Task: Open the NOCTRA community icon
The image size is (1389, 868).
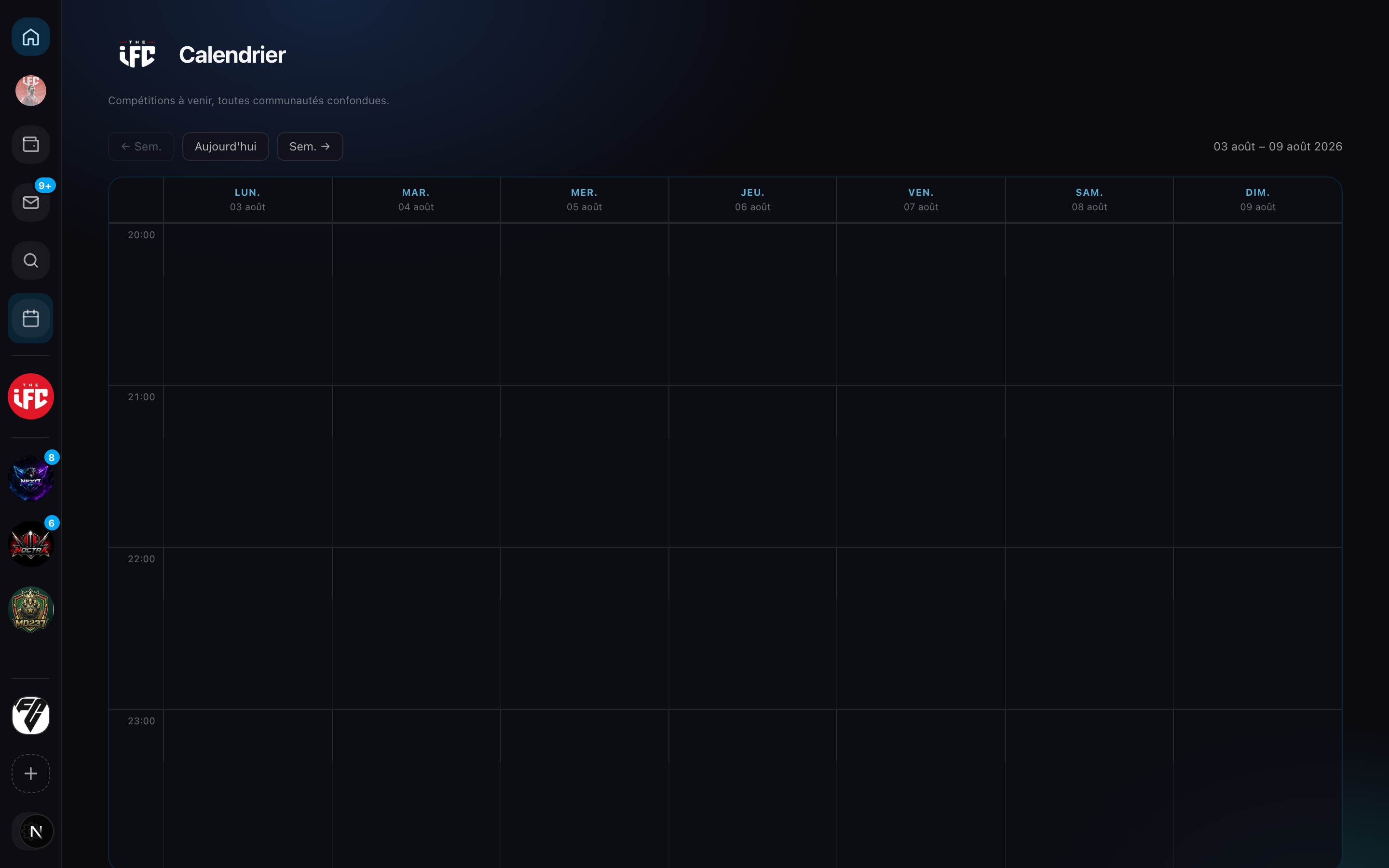Action: tap(31, 543)
